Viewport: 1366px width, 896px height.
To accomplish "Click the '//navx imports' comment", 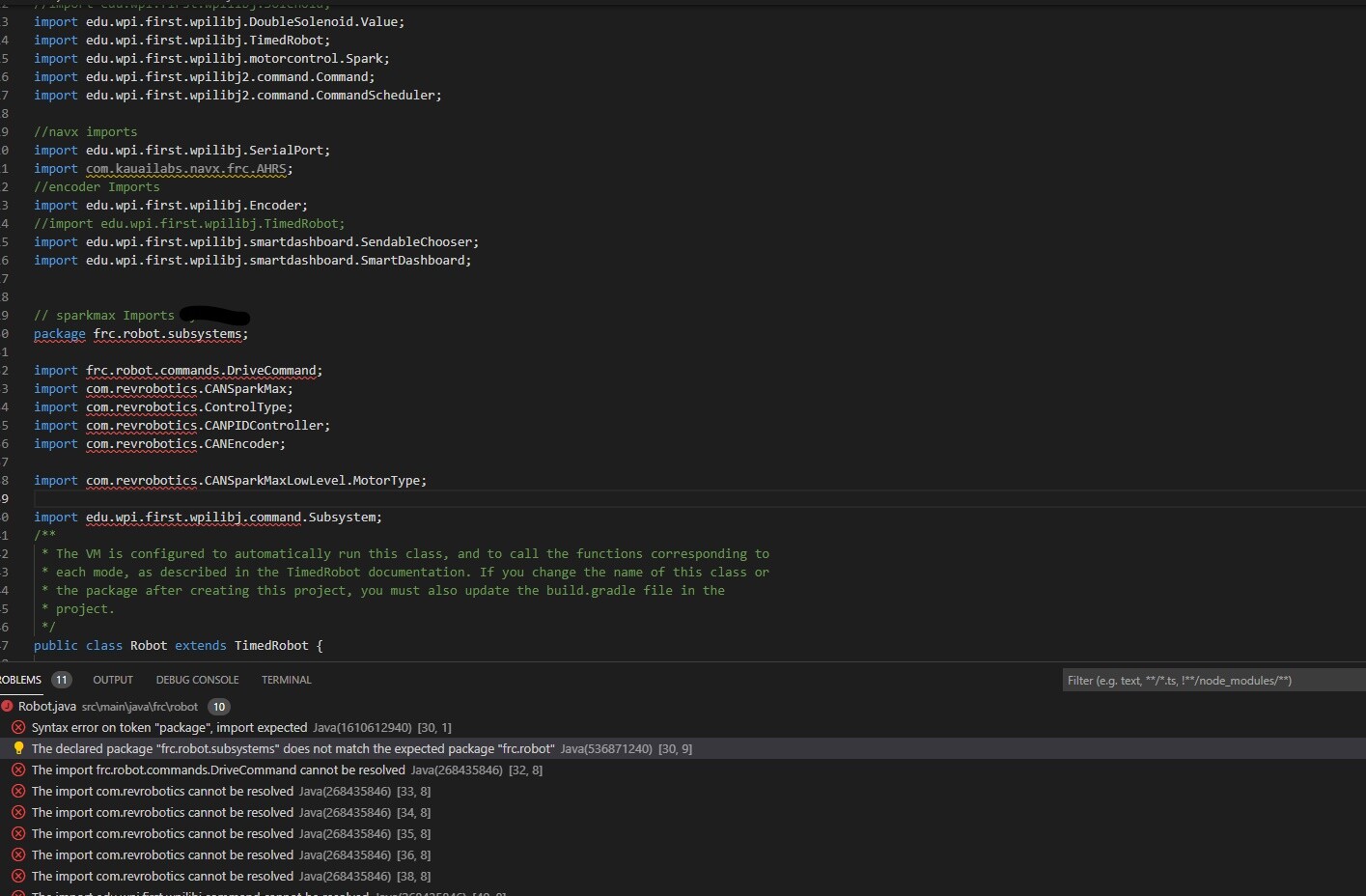I will coord(85,131).
